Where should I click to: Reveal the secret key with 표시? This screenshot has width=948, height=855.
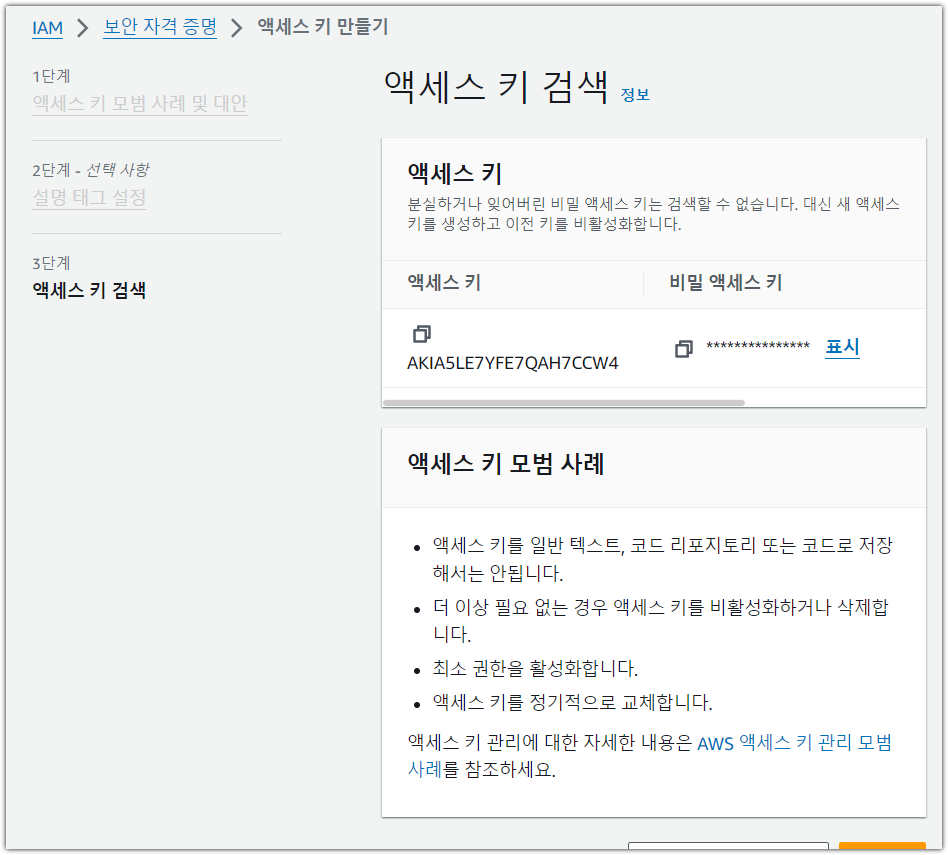click(x=842, y=347)
